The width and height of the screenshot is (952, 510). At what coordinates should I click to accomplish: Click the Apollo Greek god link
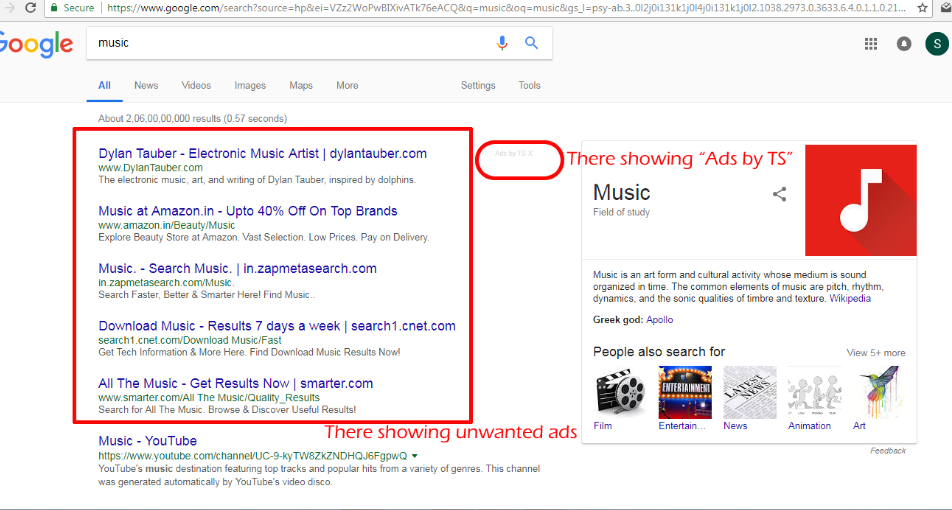[x=659, y=320]
